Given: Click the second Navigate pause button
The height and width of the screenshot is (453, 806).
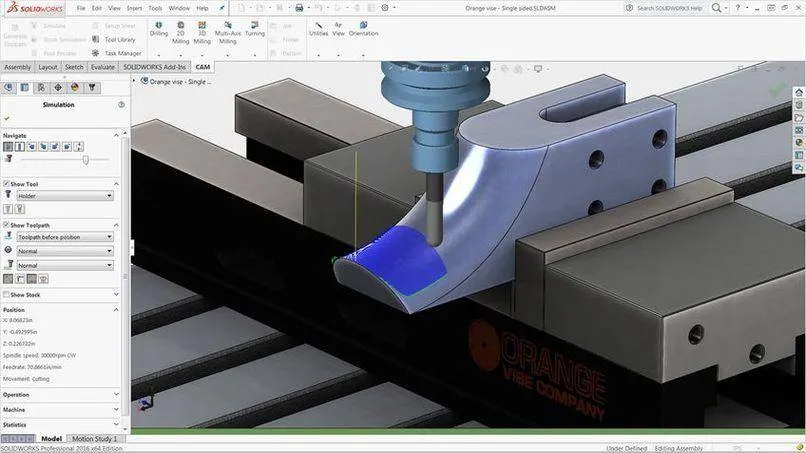Looking at the screenshot, I should (x=20, y=147).
